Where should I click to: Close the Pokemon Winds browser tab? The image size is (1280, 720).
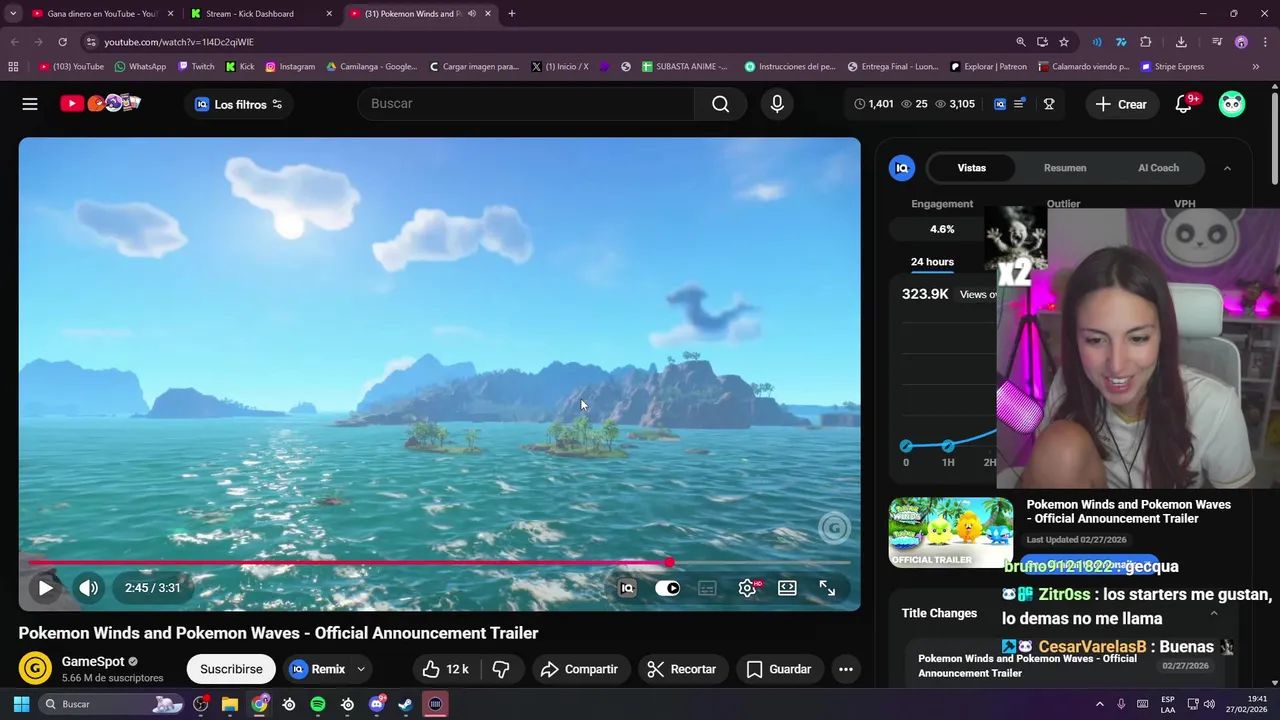click(x=488, y=14)
